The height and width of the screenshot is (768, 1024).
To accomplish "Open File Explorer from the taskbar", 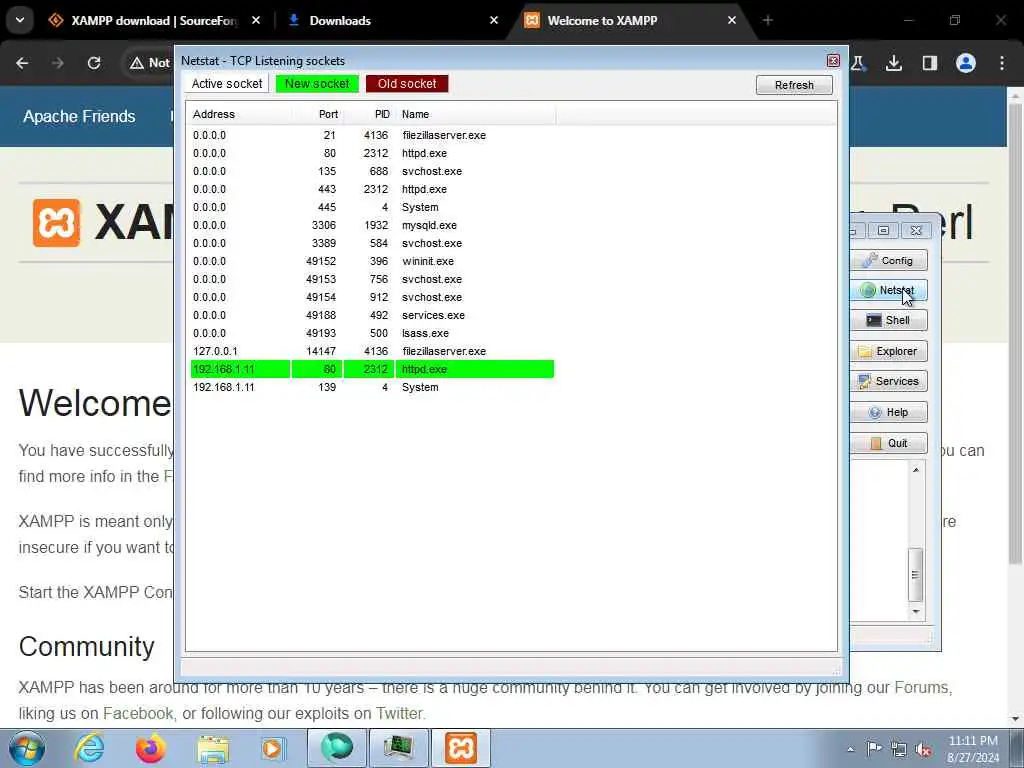I will click(213, 748).
